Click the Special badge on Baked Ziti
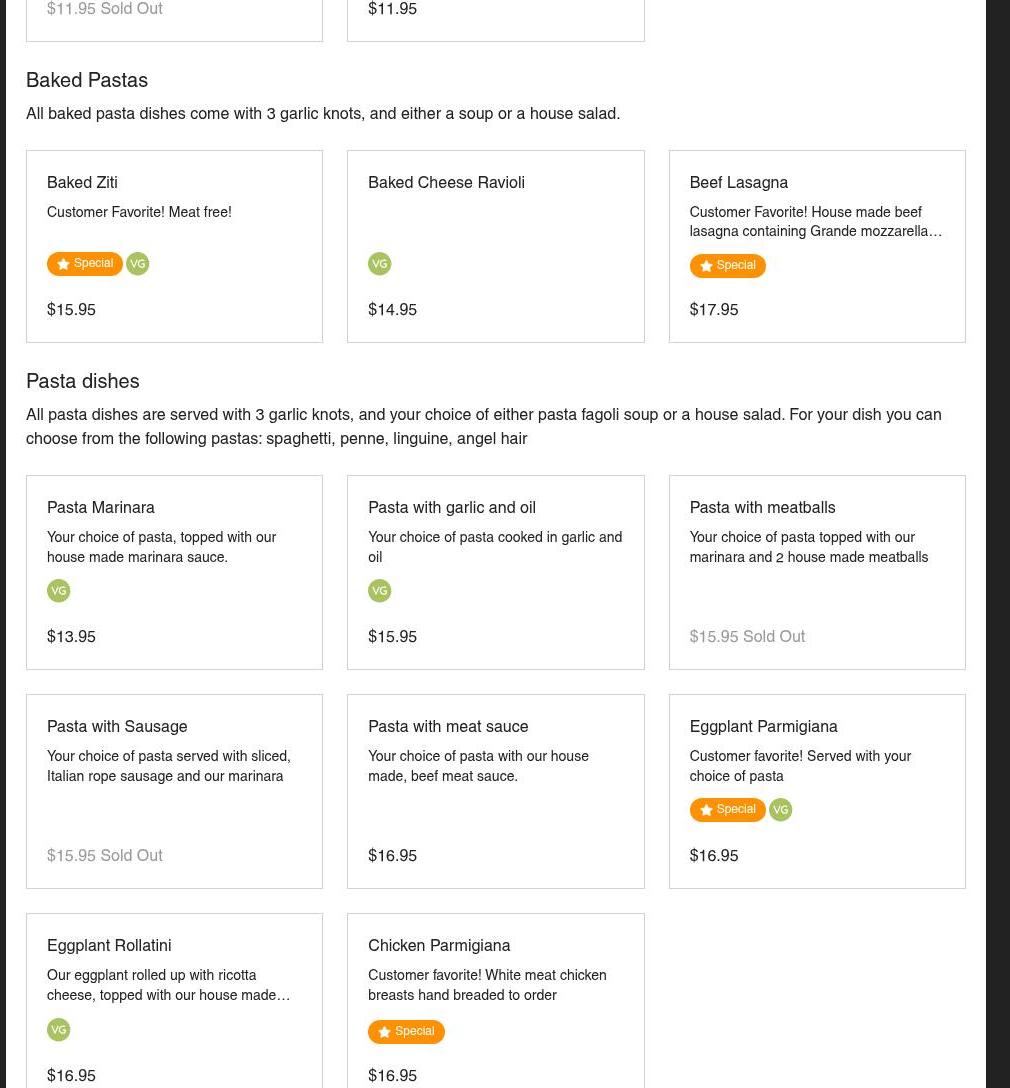1010x1088 pixels. click(85, 264)
